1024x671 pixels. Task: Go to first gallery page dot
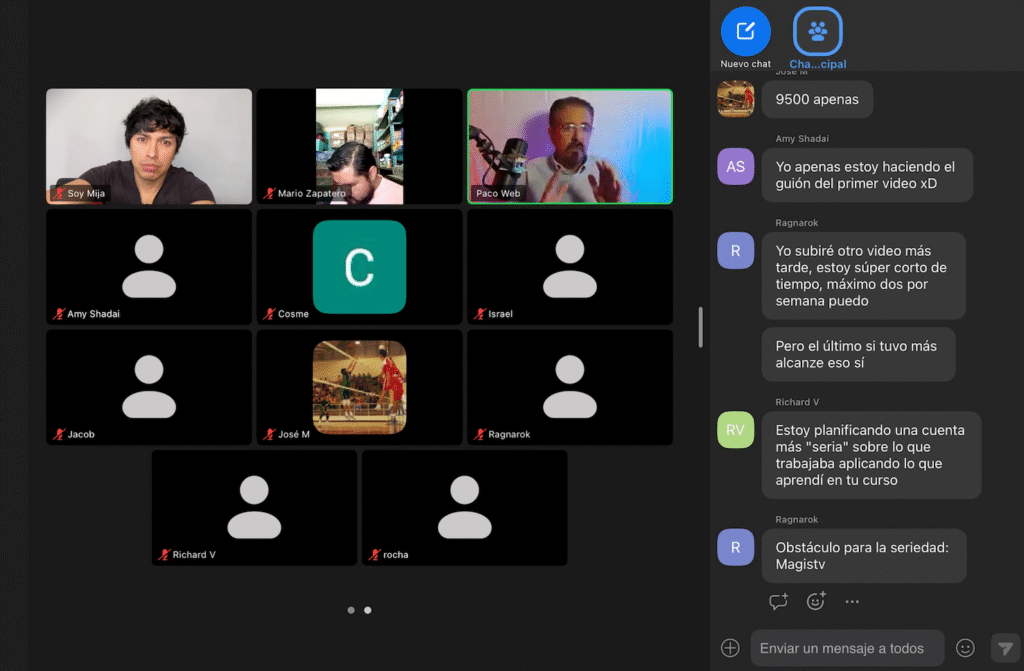coord(350,609)
